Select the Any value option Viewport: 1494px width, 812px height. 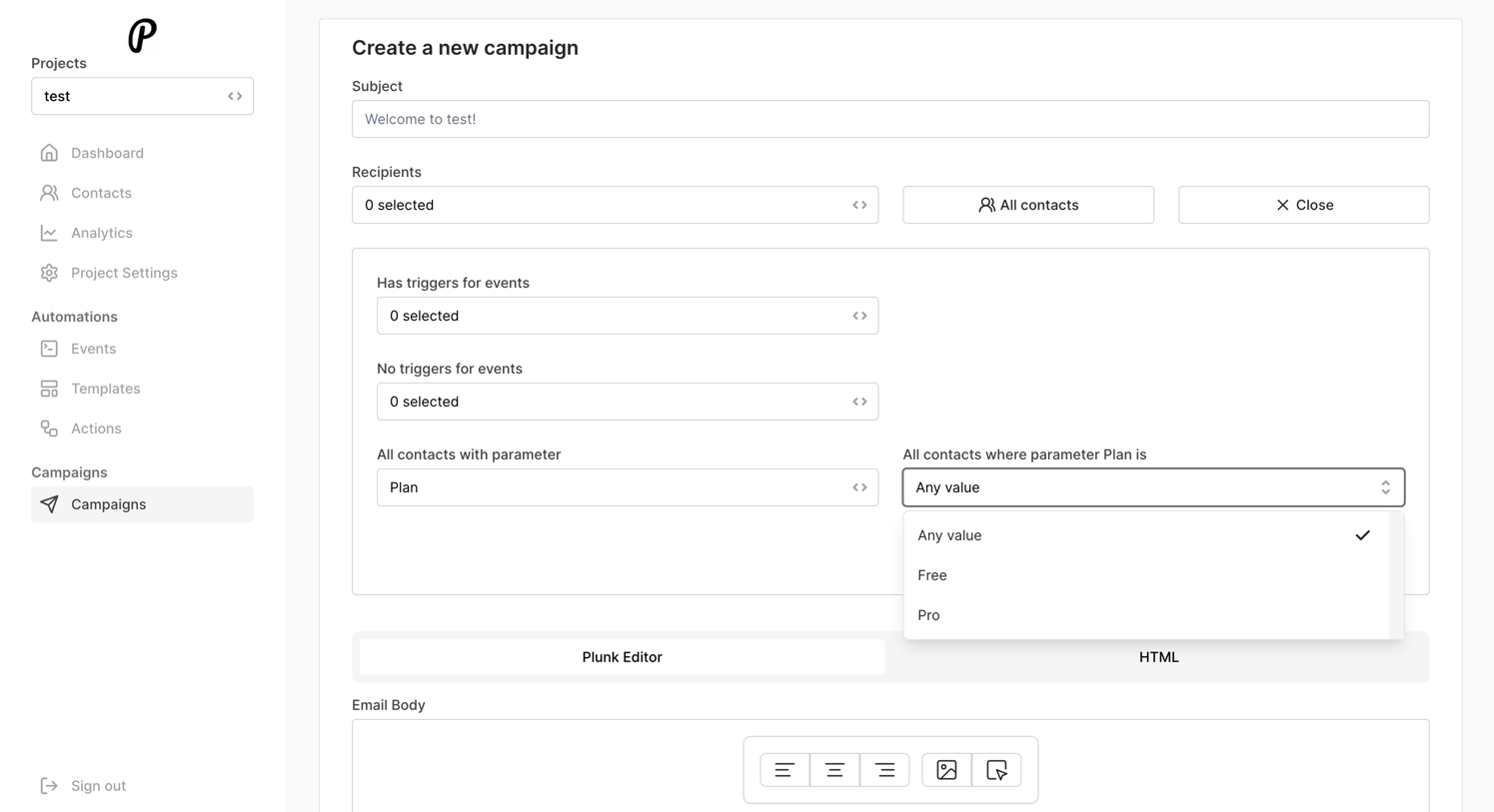[949, 535]
